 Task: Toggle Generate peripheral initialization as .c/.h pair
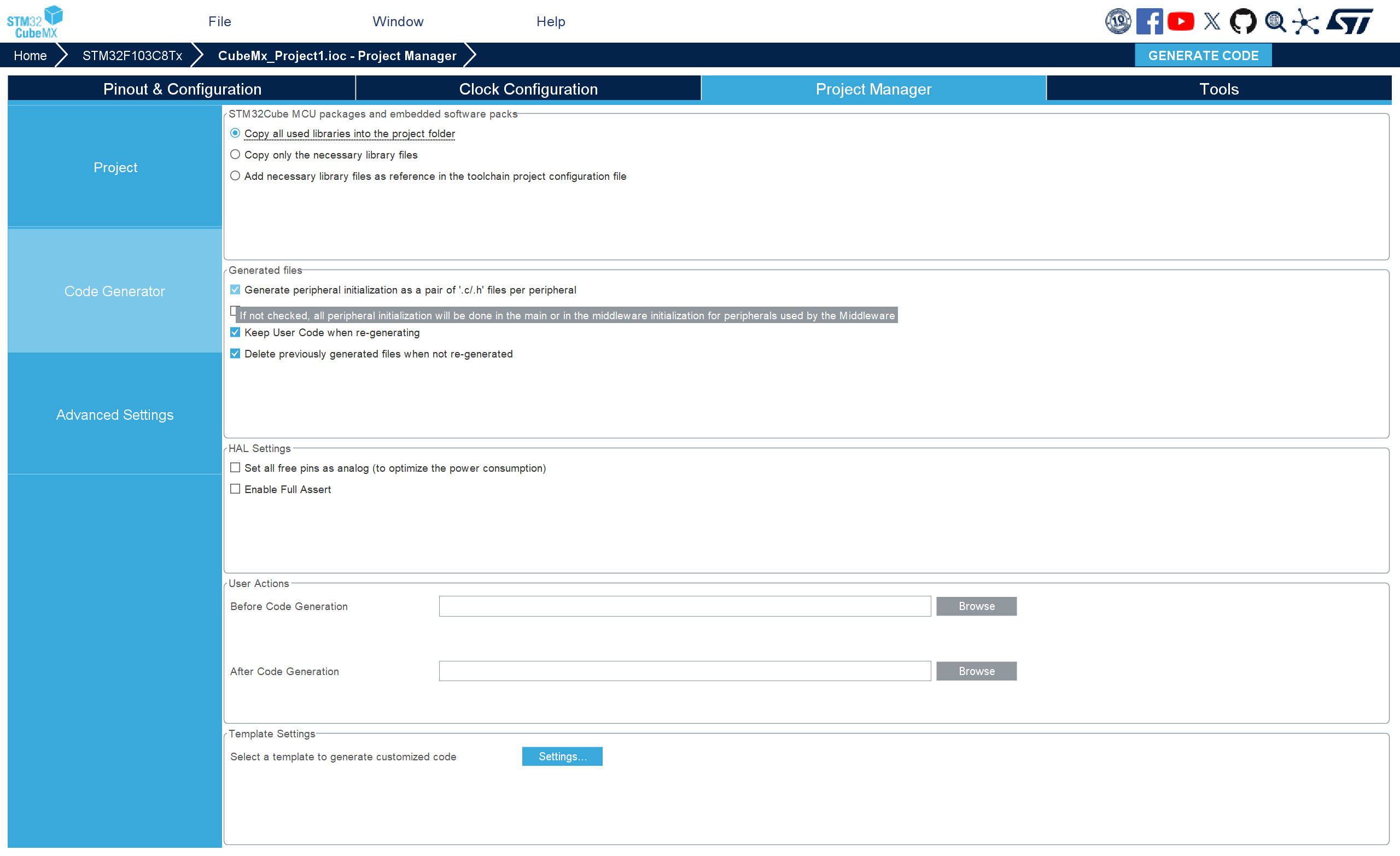[x=235, y=290]
